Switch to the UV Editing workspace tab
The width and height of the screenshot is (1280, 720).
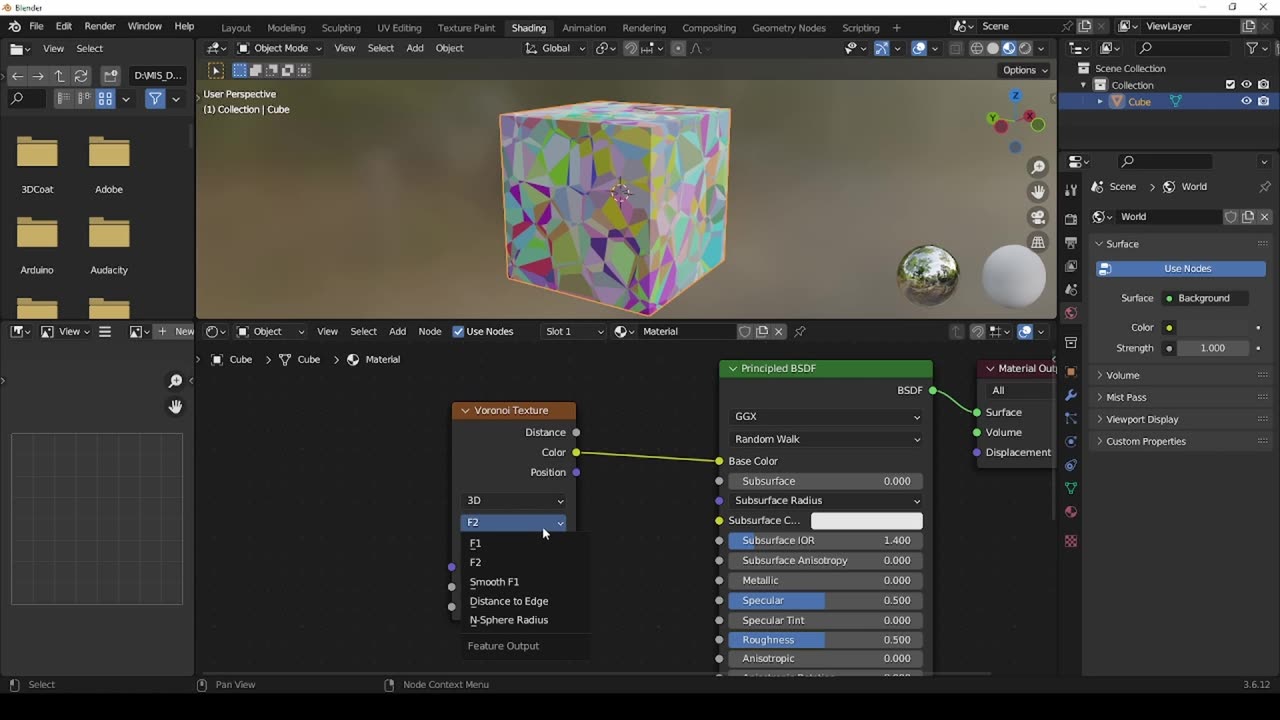[x=400, y=28]
